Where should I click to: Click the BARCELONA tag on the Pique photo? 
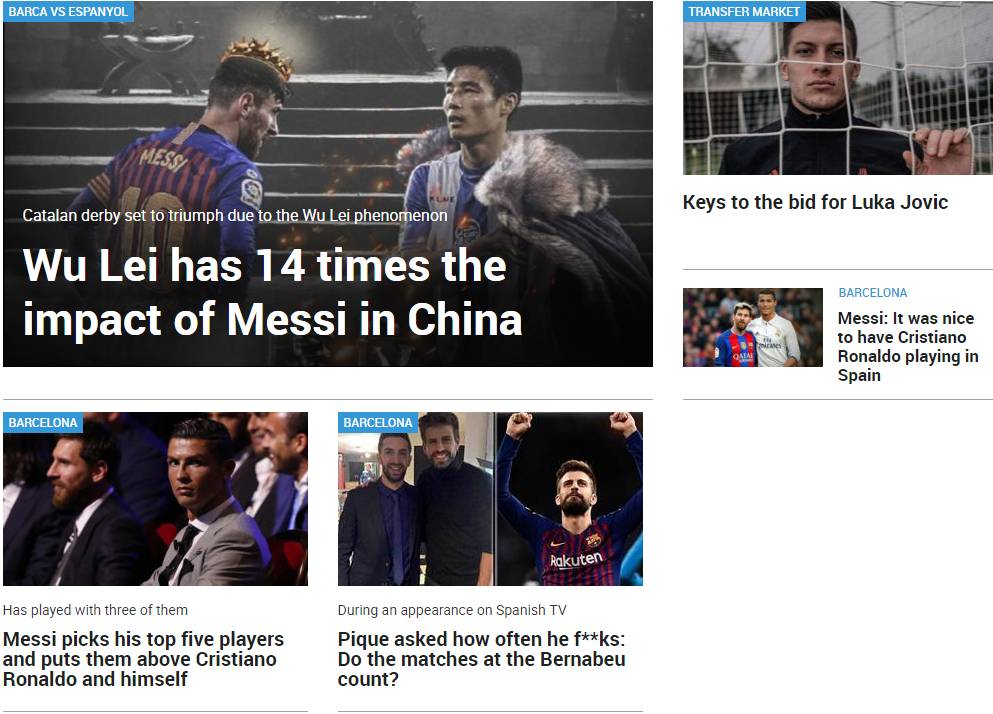point(377,423)
